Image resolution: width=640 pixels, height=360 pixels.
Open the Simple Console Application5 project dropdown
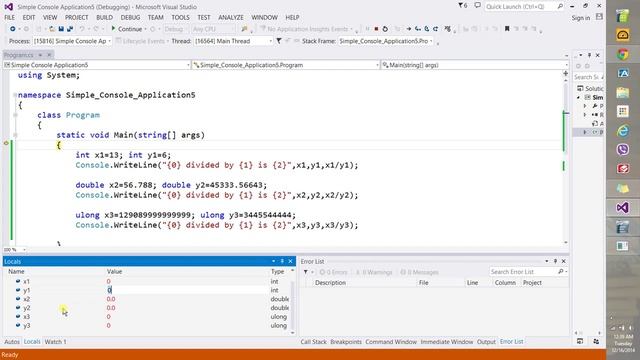[97, 65]
